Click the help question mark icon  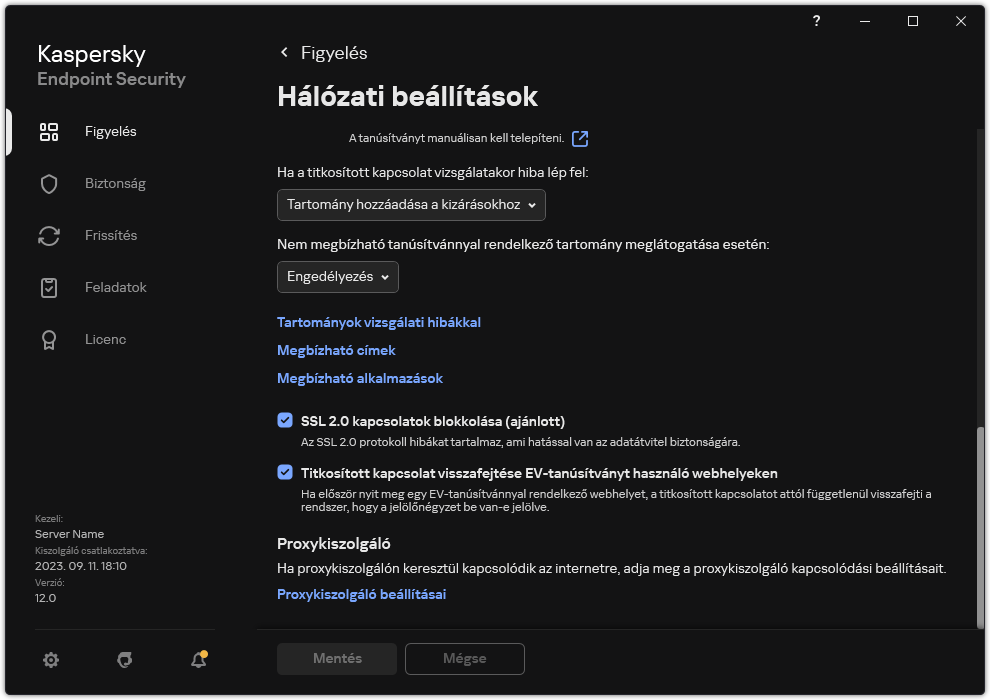(x=816, y=21)
